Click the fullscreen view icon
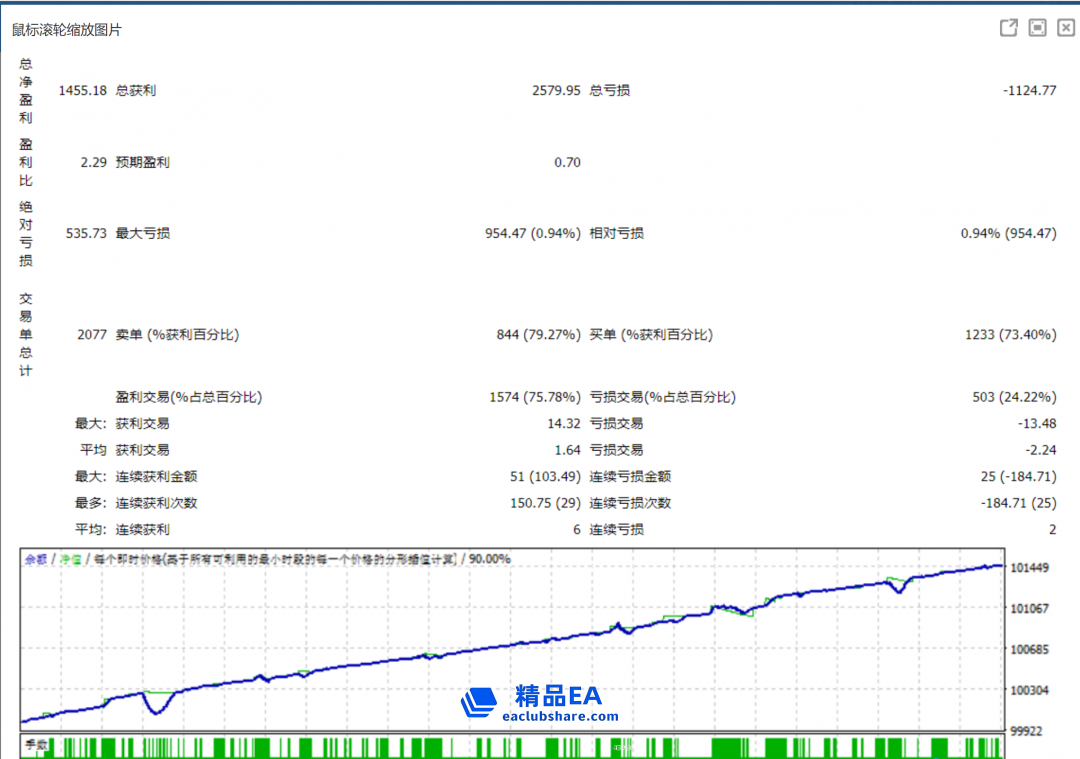Screen dimensions: 1080x759 pos(1038,28)
